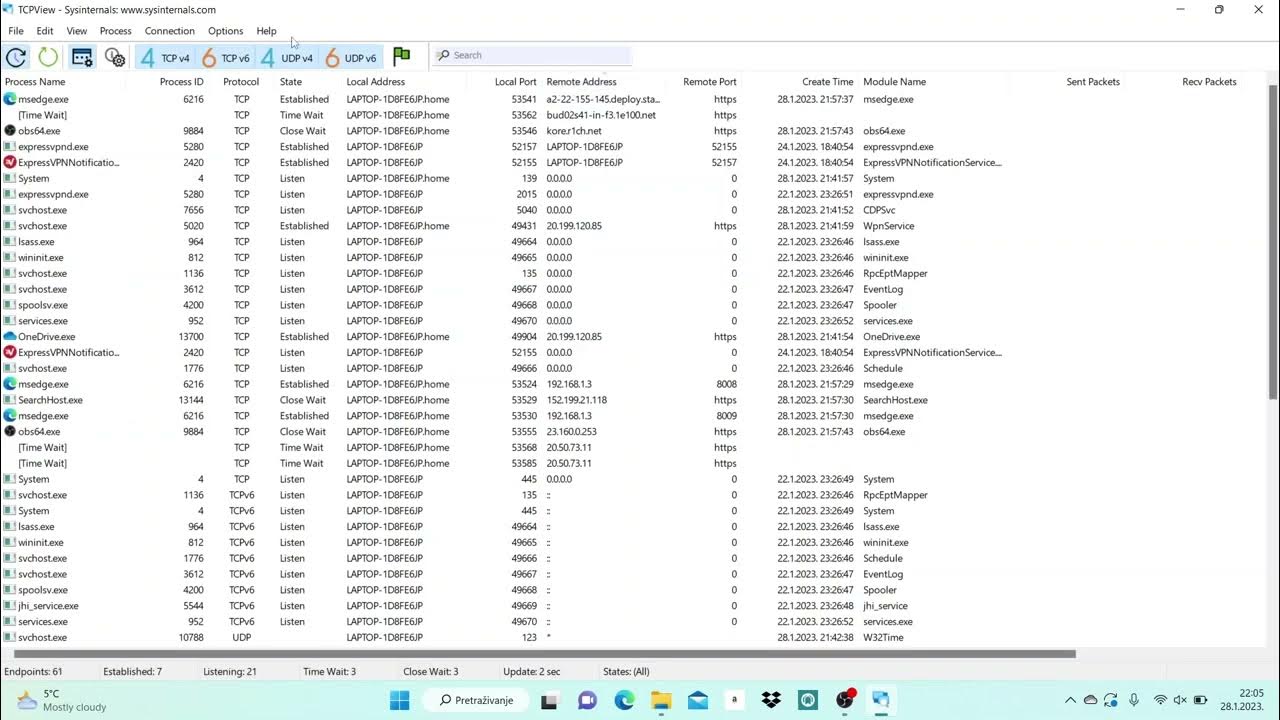1280x720 pixels.
Task: Open the weather widget 5°C
Action: click(x=60, y=700)
